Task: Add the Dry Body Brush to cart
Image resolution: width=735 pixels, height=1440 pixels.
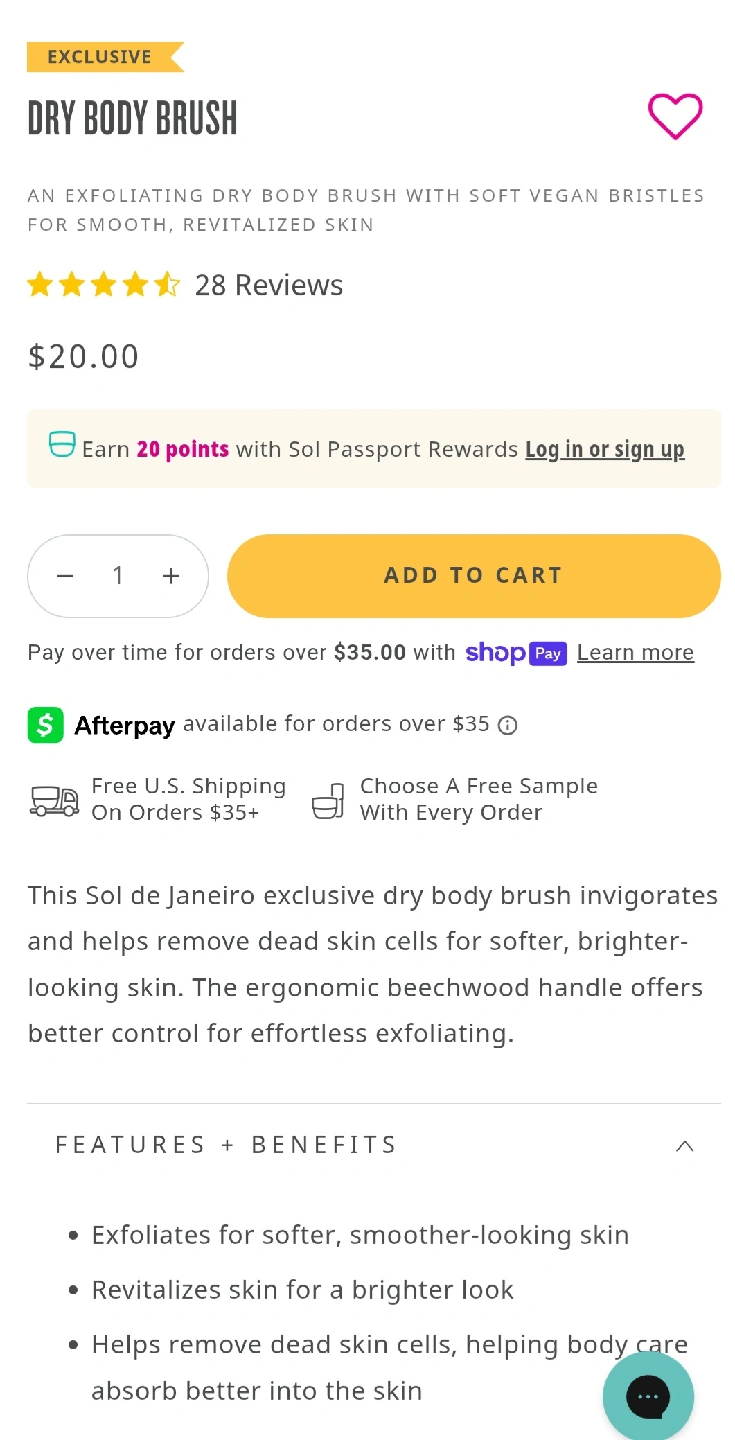Action: (473, 576)
